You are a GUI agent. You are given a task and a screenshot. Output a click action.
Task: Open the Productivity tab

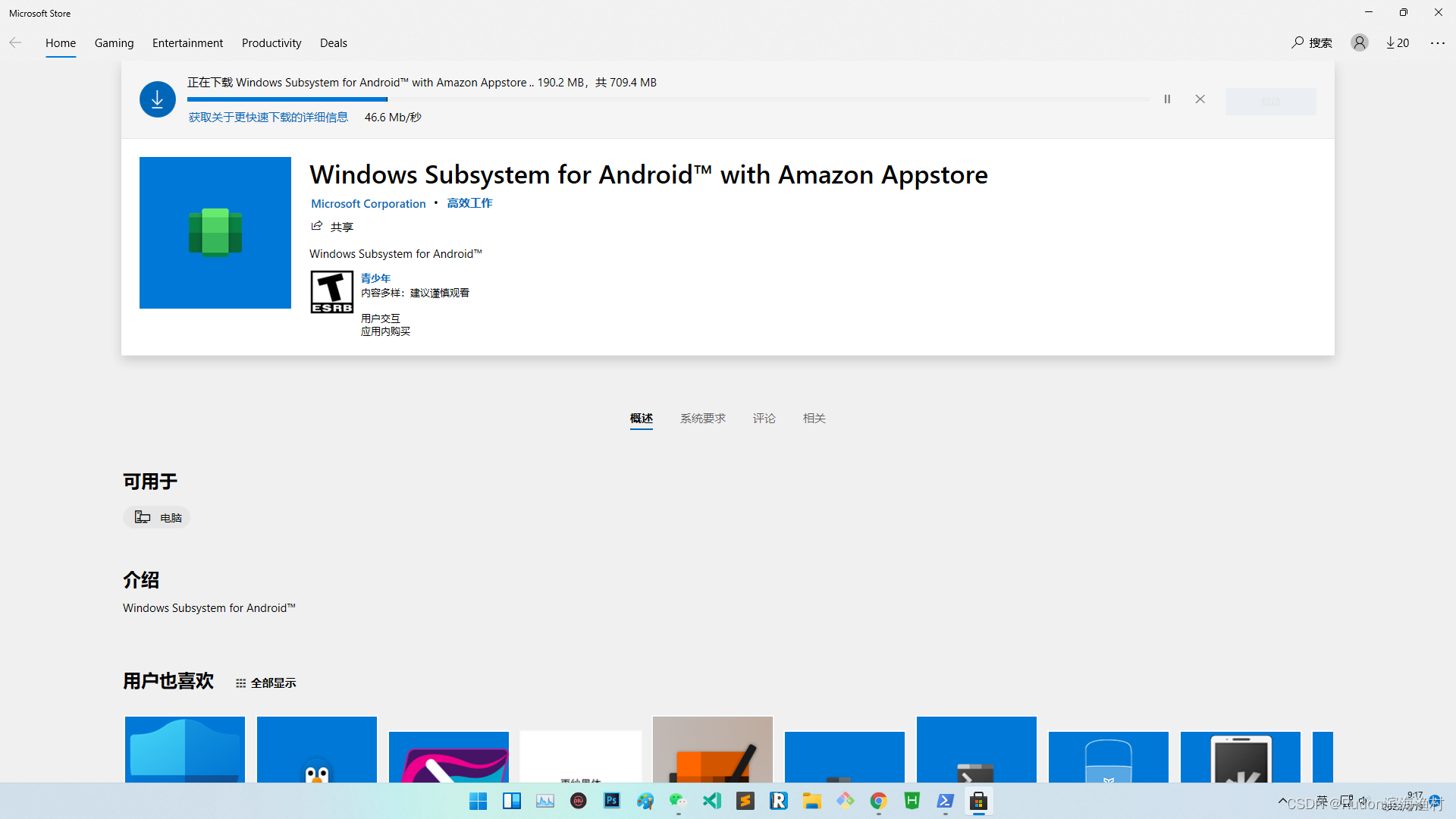coord(271,42)
